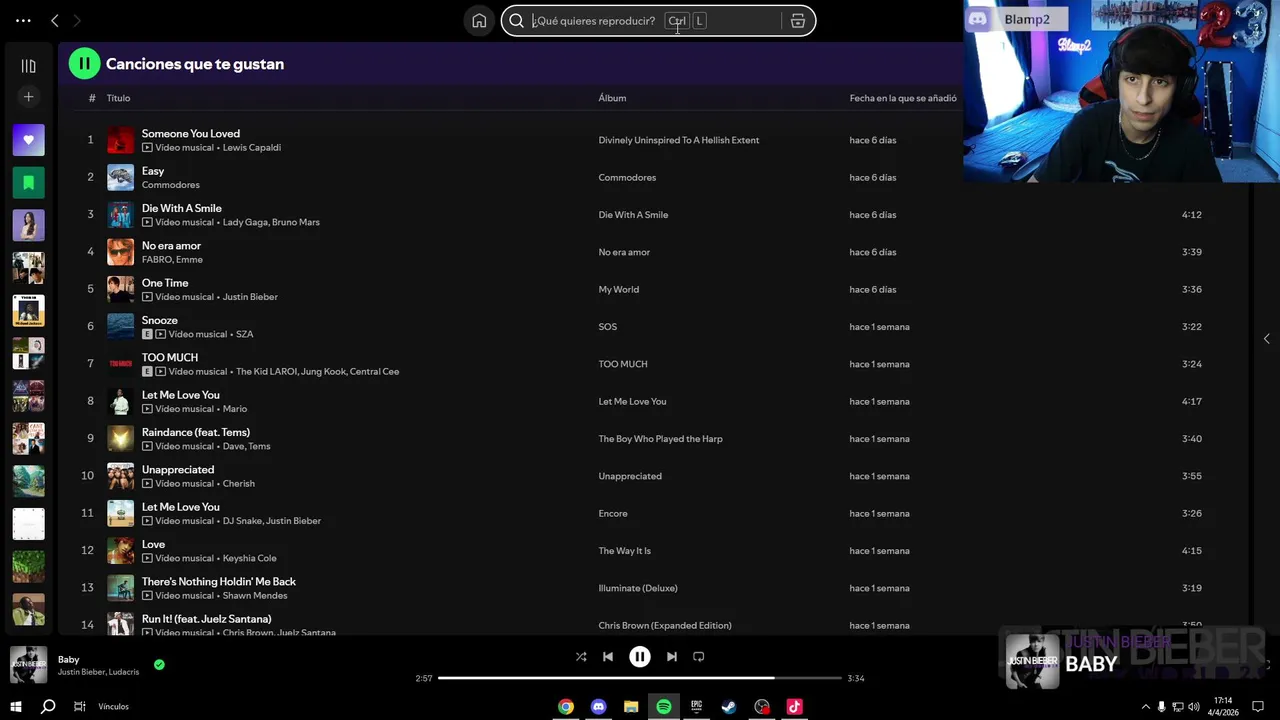Open Discord from taskbar

pos(598,707)
